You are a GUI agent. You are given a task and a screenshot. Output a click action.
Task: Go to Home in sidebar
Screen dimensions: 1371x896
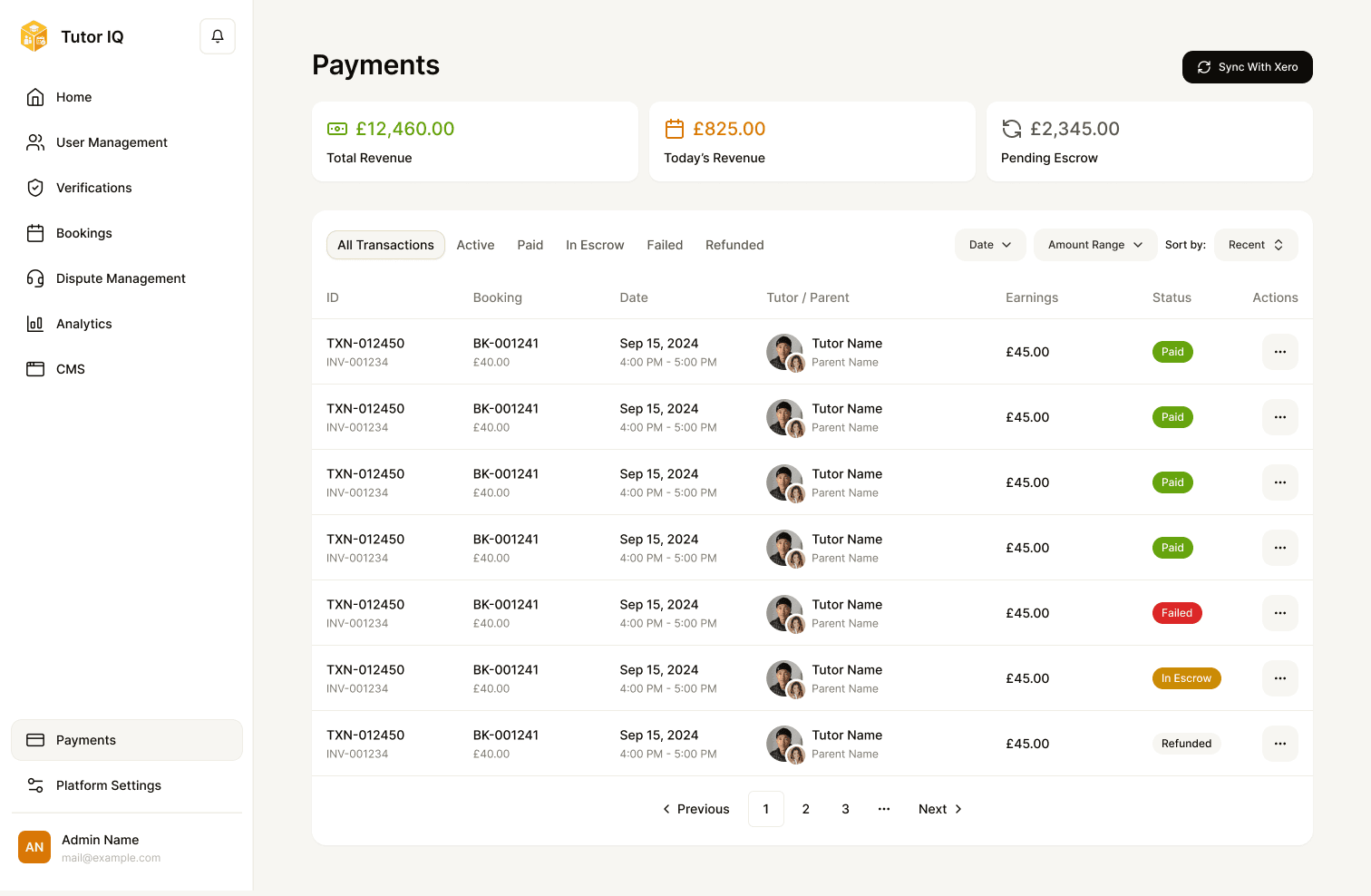click(x=127, y=97)
